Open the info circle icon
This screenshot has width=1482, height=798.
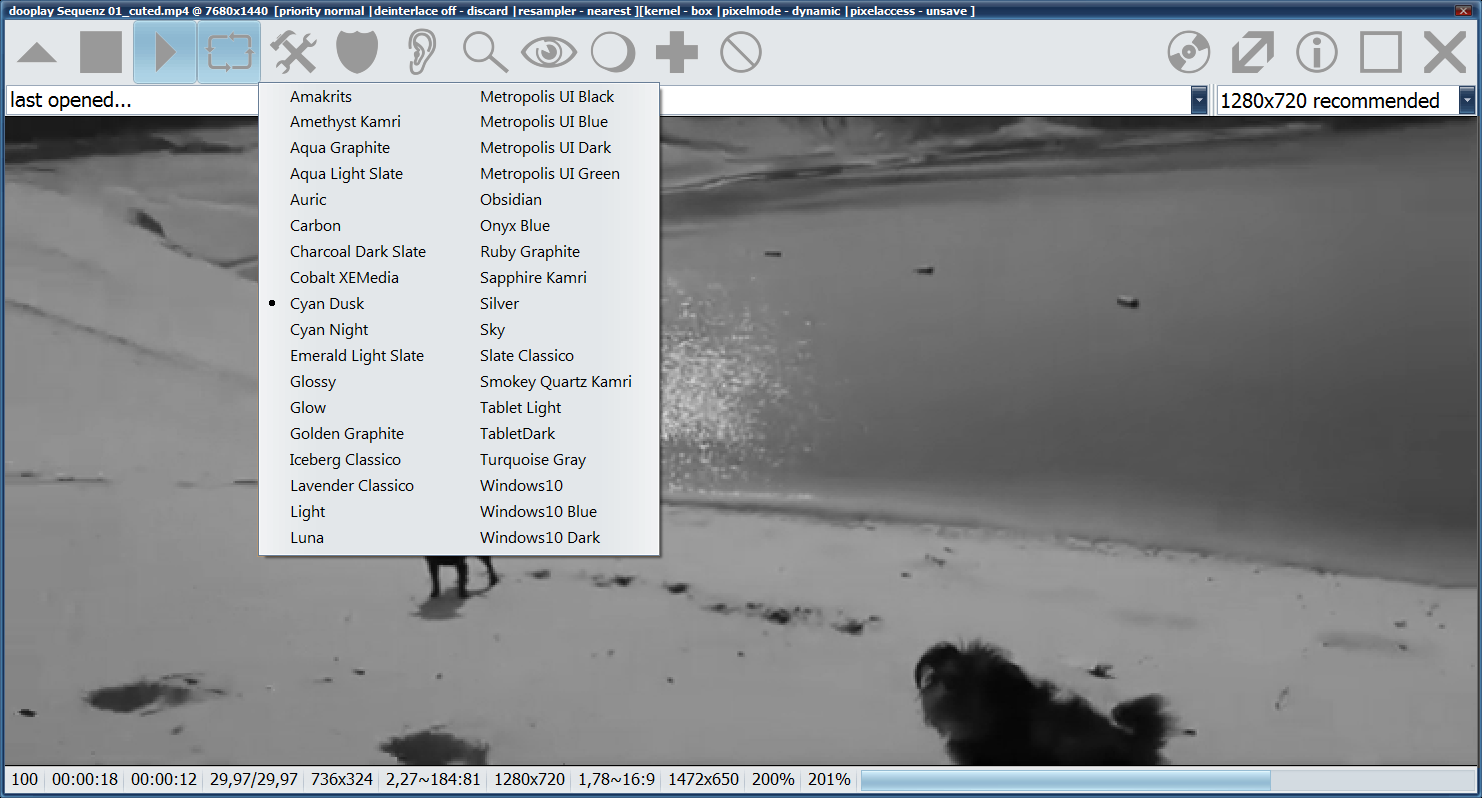[x=1317, y=52]
